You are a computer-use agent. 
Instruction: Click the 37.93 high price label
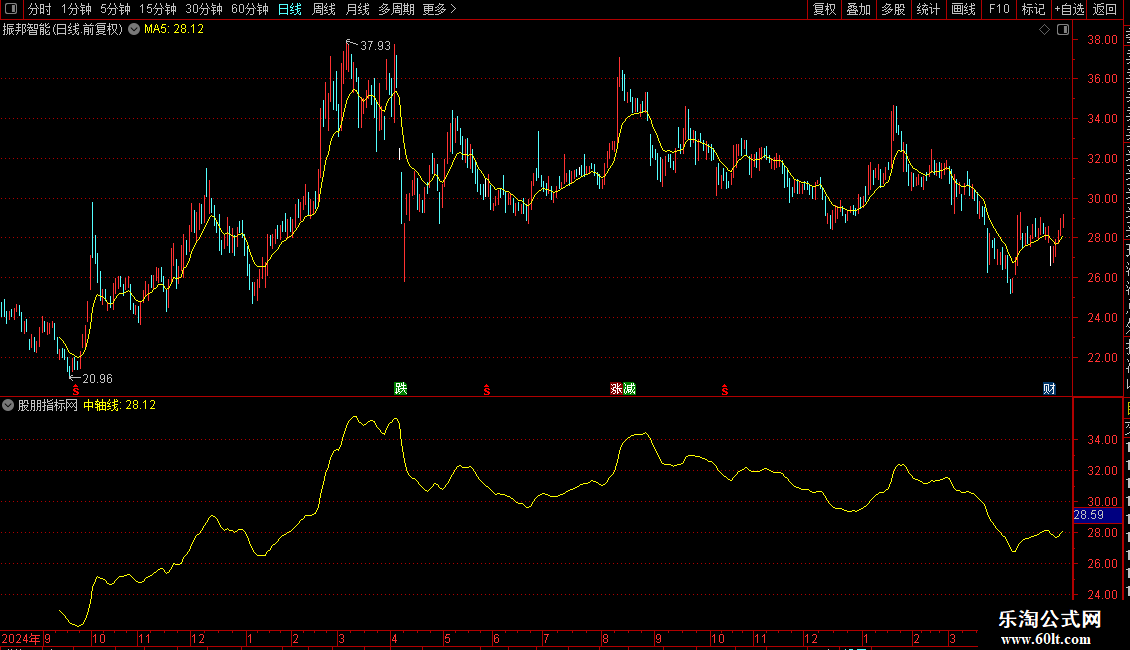tap(375, 45)
